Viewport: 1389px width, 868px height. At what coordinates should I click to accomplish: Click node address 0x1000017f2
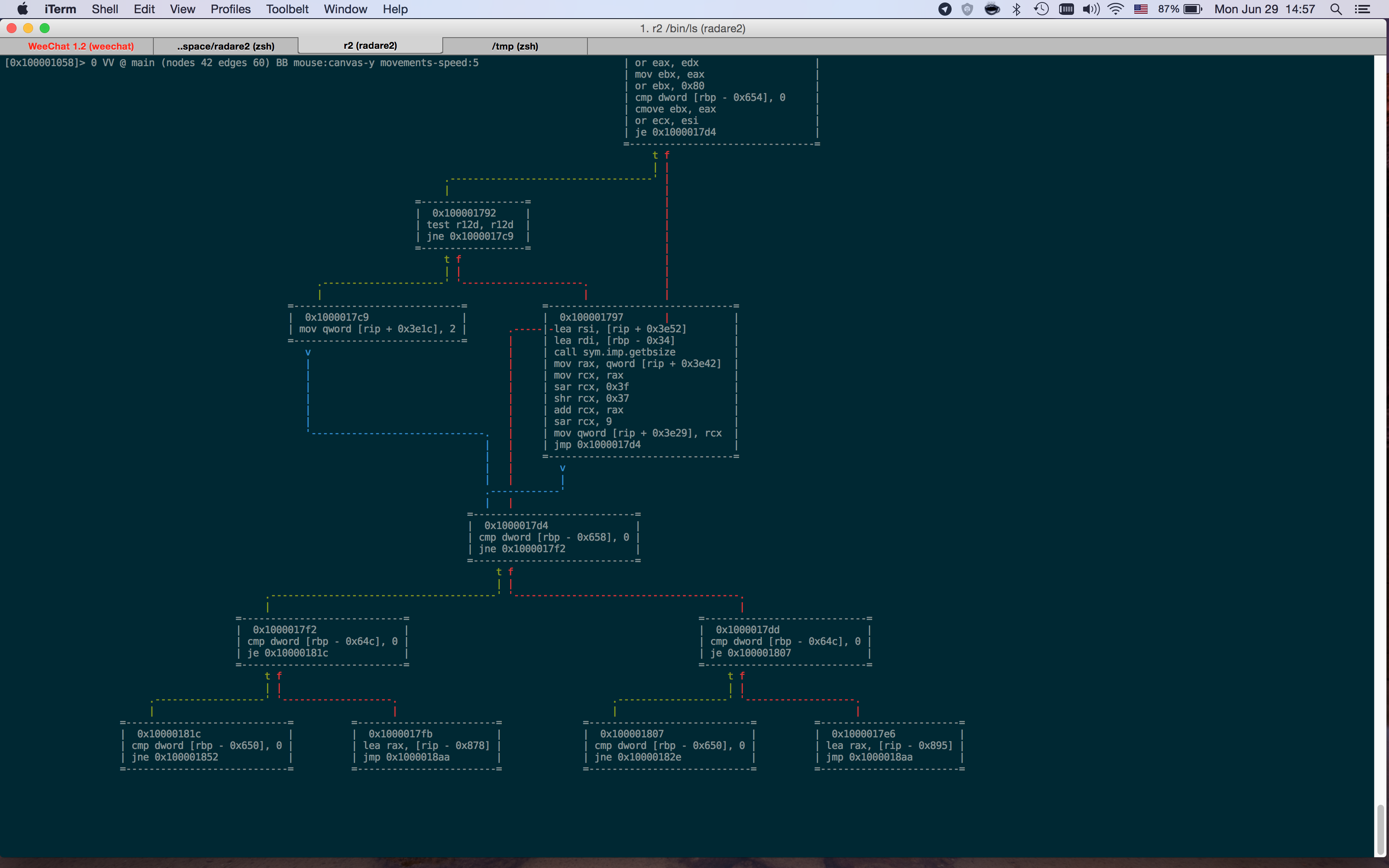pyautogui.click(x=285, y=630)
